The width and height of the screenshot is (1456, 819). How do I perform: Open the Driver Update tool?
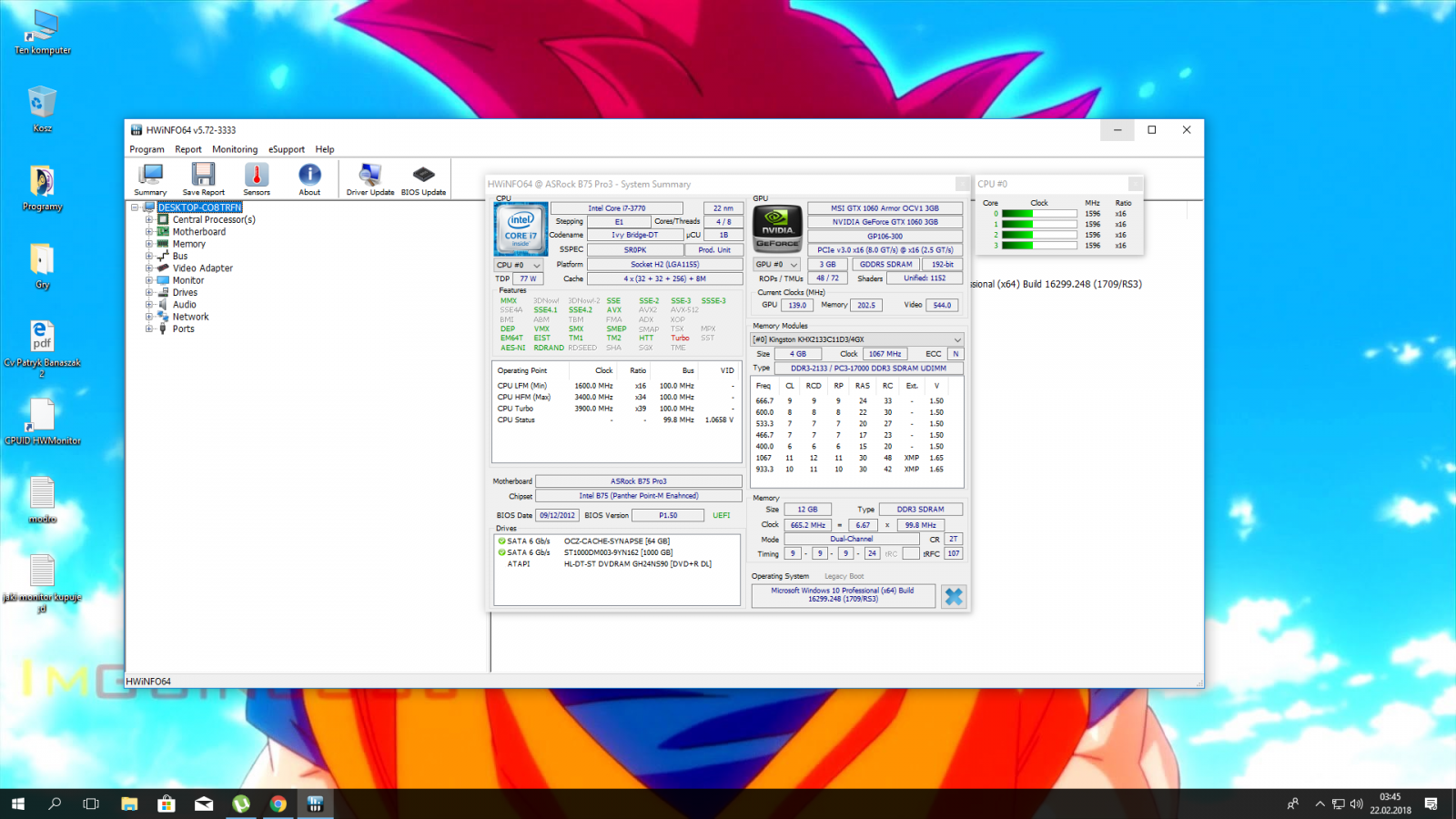(x=370, y=179)
